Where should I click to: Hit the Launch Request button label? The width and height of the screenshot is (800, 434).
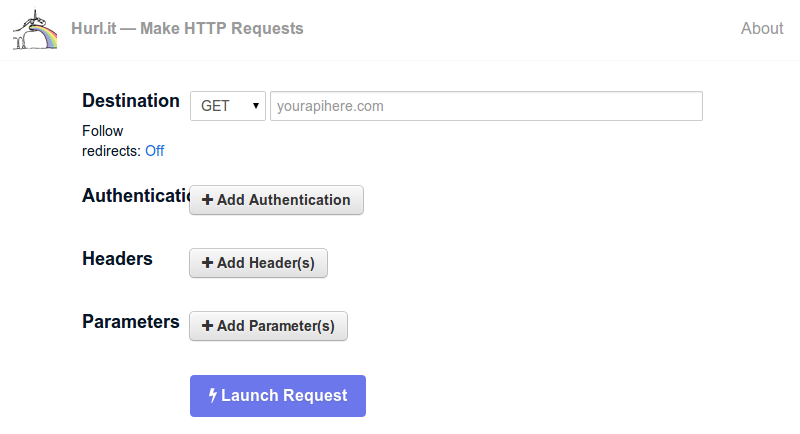coord(284,396)
